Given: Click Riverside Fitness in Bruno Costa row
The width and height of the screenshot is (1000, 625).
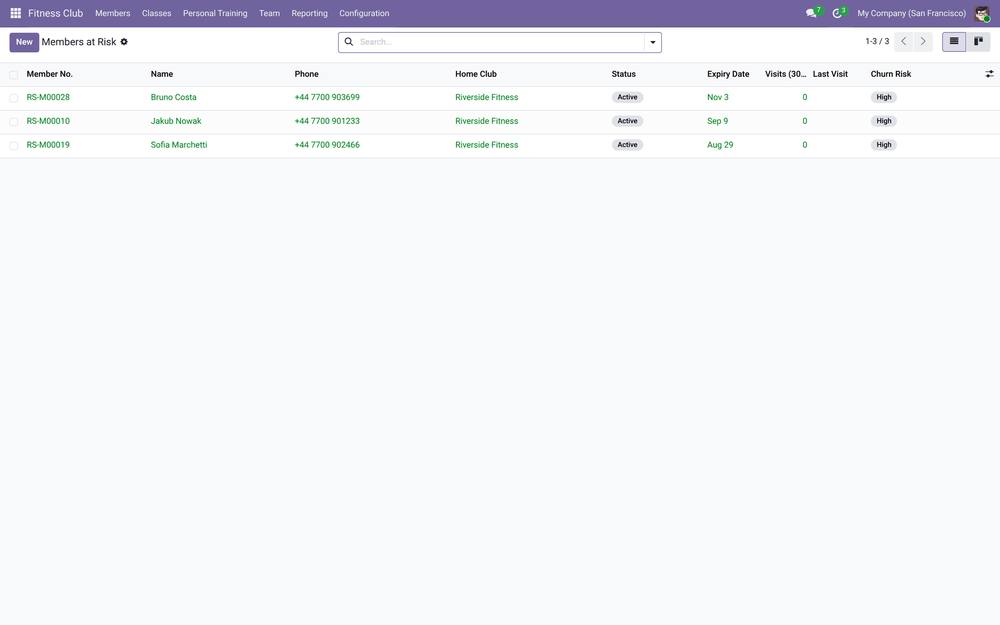Looking at the screenshot, I should [487, 98].
